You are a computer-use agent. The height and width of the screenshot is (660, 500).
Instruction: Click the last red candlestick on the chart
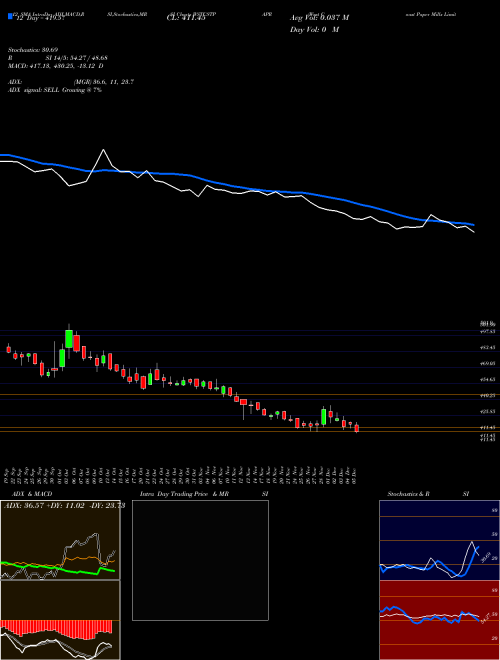pyautogui.click(x=357, y=428)
